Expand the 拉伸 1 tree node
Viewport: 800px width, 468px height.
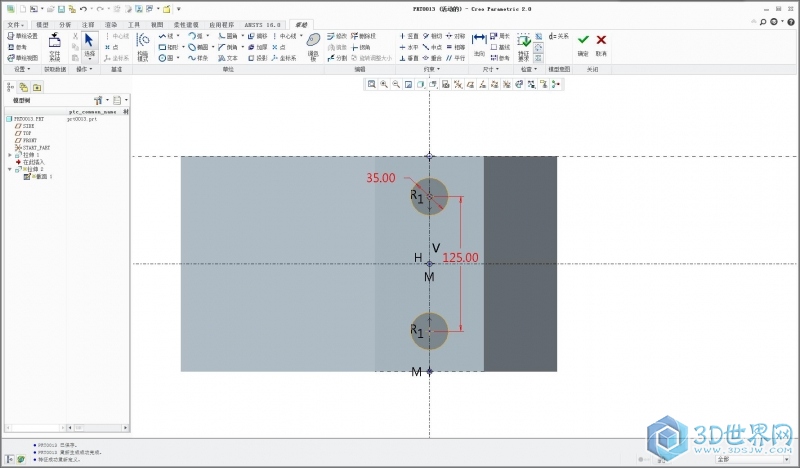tap(10, 155)
